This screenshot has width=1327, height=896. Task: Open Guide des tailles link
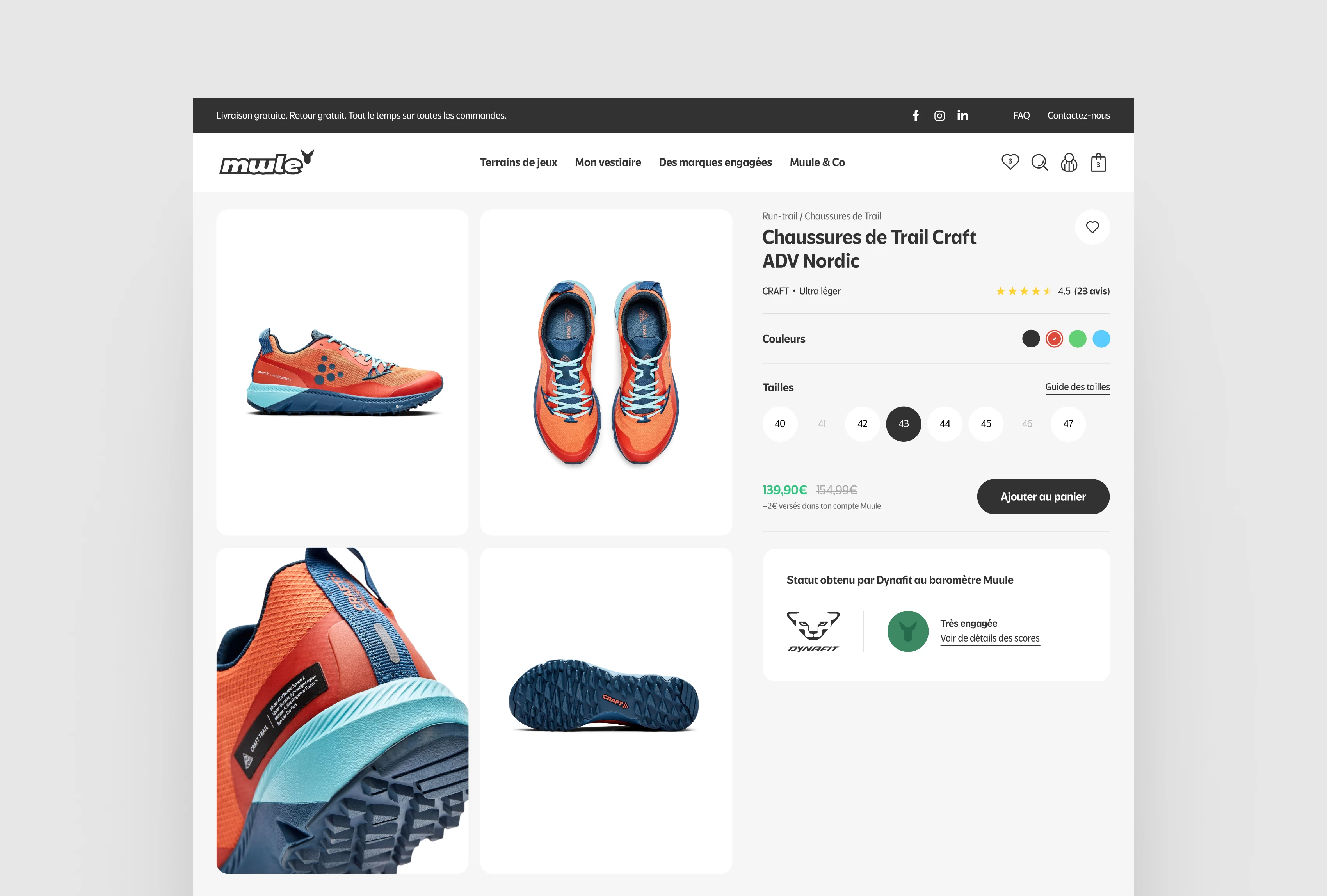click(1077, 387)
